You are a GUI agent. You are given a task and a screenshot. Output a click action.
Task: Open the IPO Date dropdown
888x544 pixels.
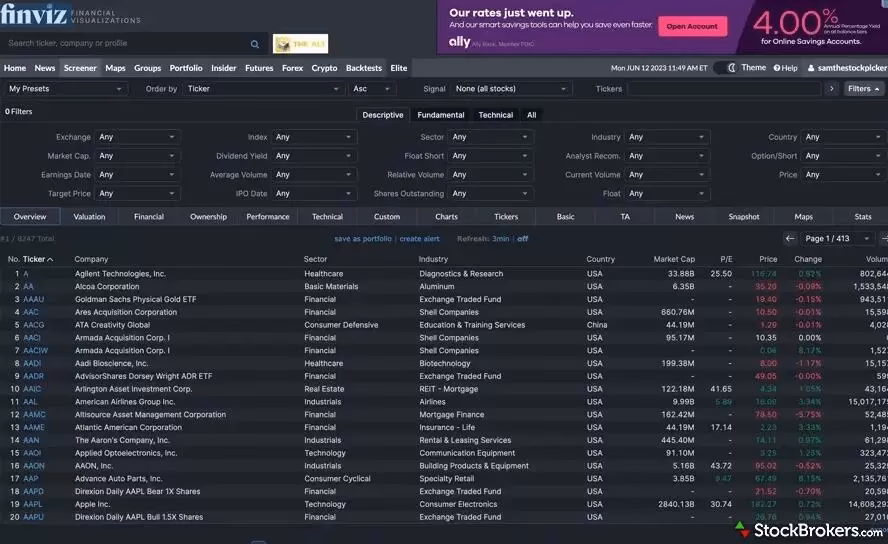click(x=314, y=194)
